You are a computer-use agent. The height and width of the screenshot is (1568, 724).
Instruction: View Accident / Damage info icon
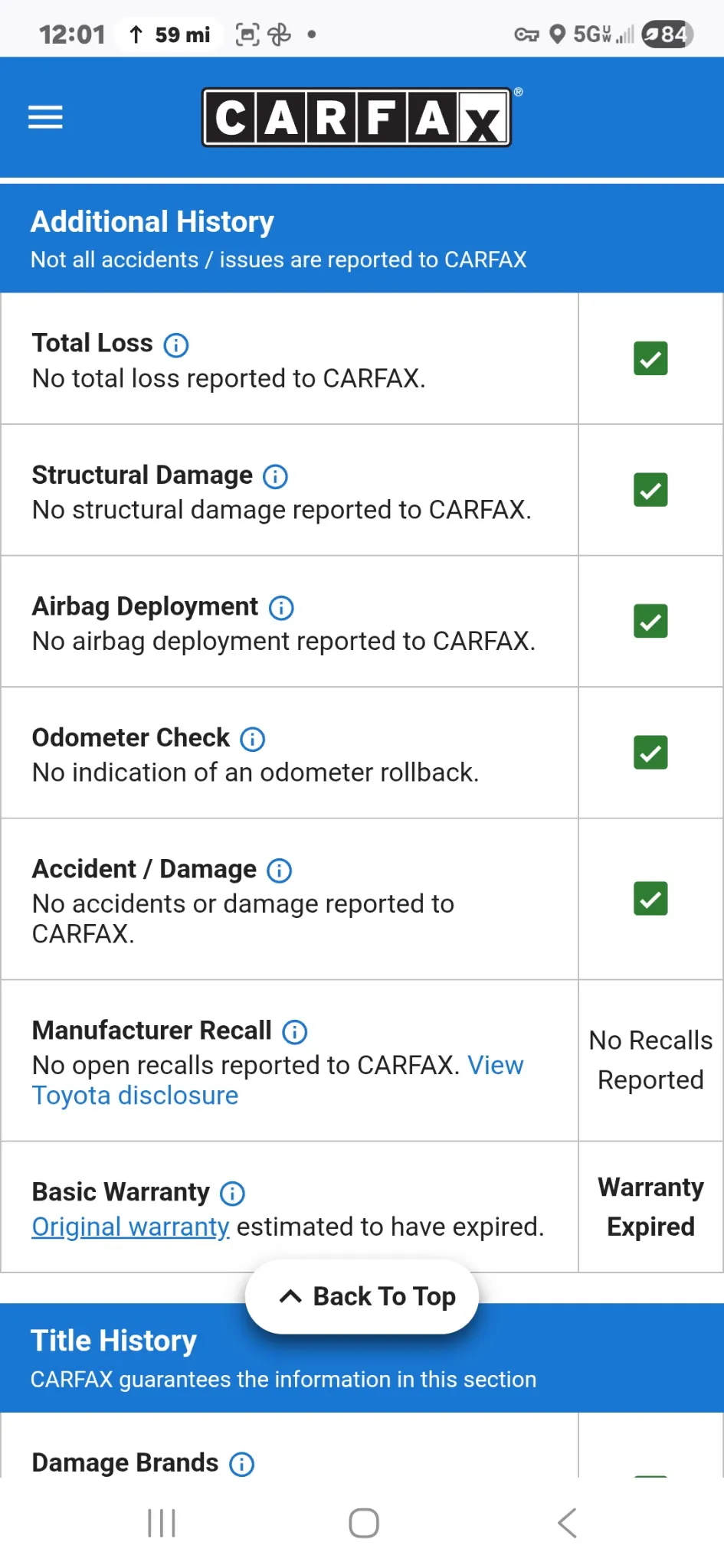pyautogui.click(x=279, y=871)
